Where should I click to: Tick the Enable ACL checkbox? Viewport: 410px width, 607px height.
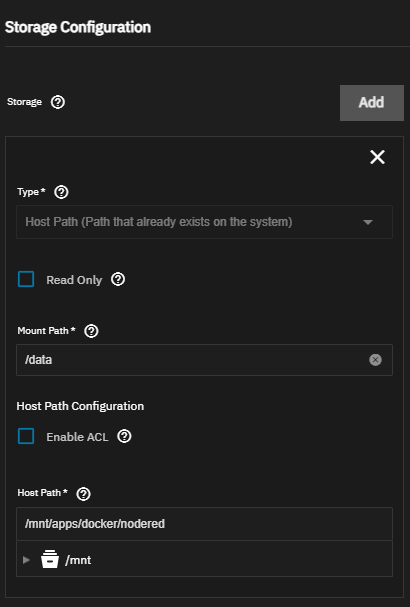(x=26, y=436)
